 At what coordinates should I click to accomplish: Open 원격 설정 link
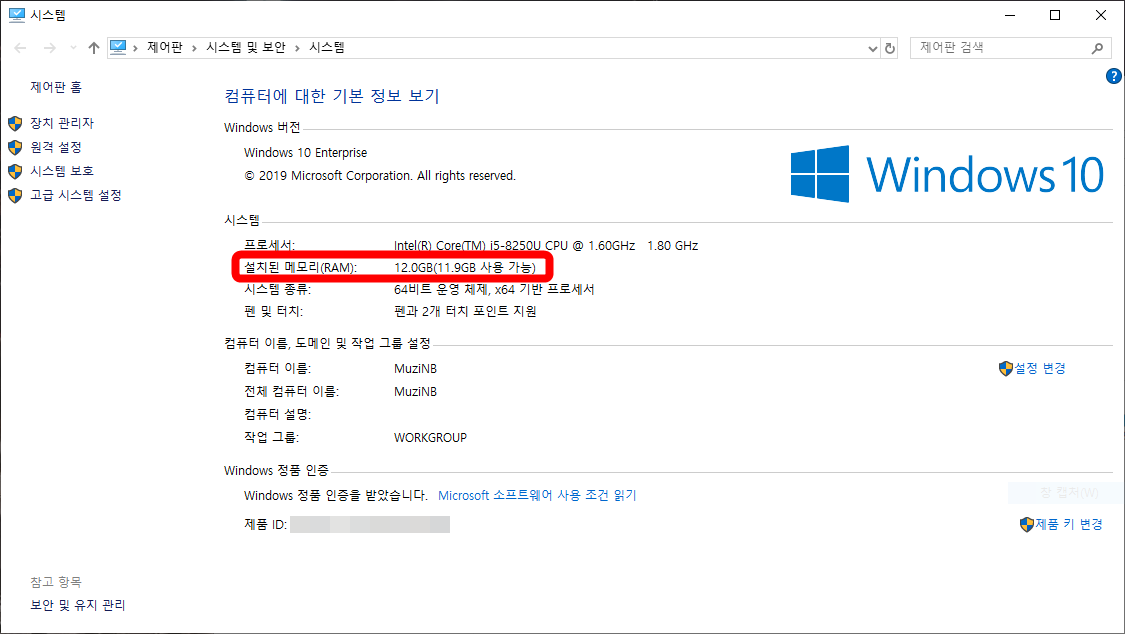point(56,147)
